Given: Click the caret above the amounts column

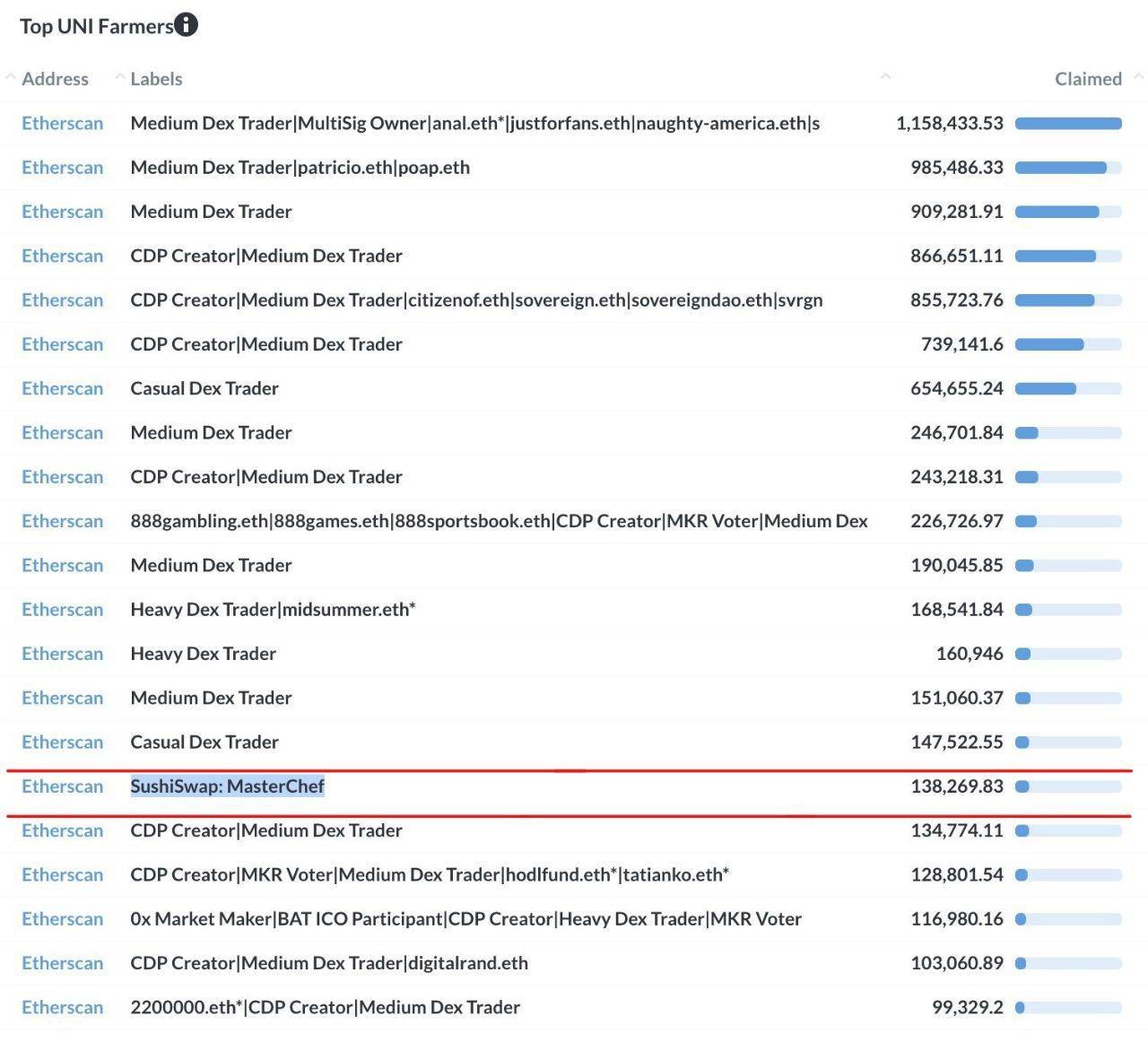Looking at the screenshot, I should 885,77.
